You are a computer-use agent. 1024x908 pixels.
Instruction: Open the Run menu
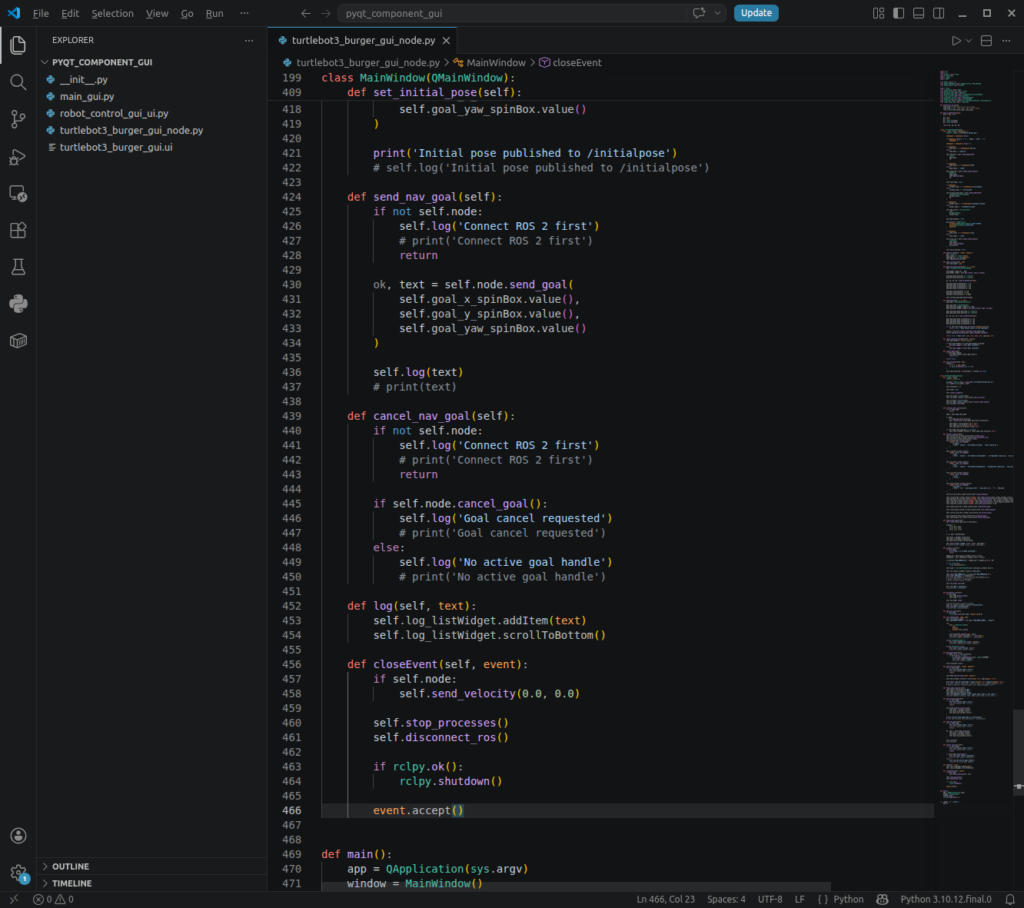coord(214,13)
